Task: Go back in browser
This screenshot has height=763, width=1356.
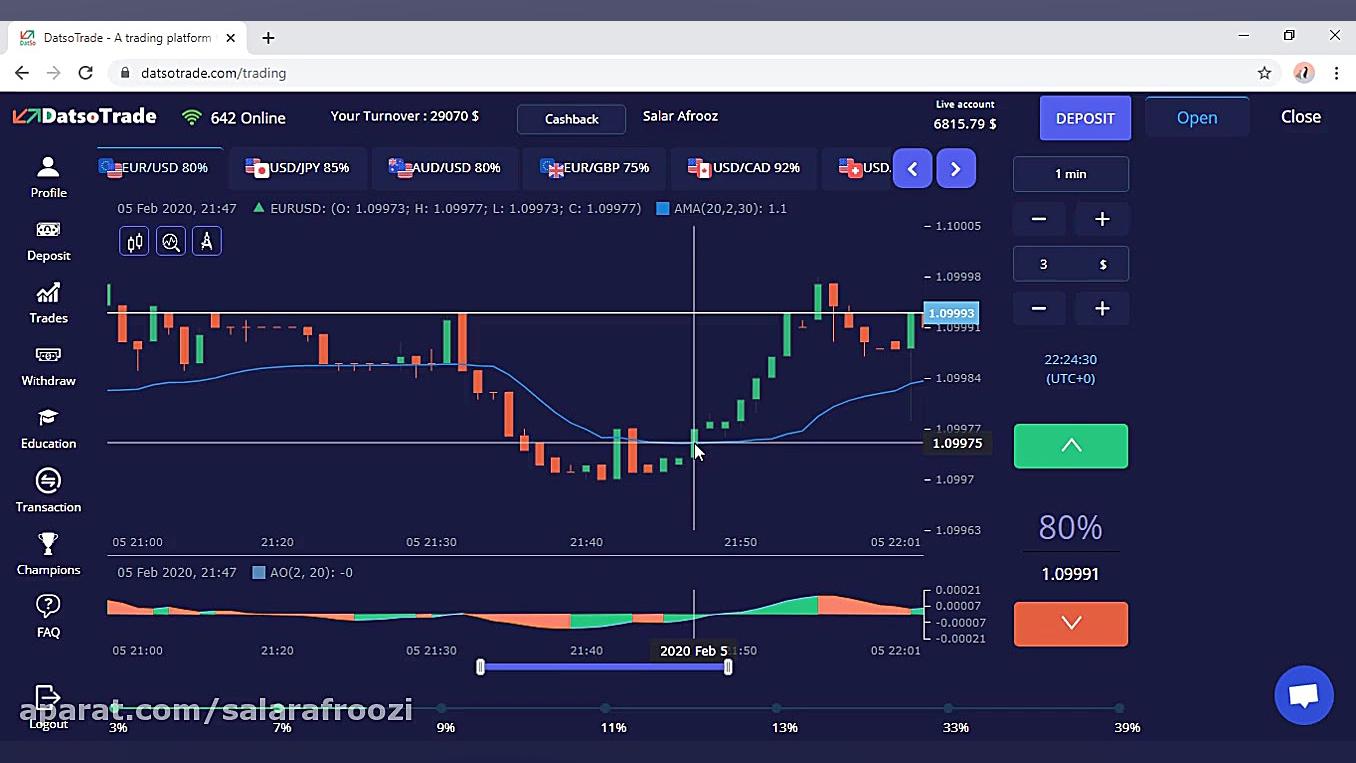Action: click(x=22, y=73)
